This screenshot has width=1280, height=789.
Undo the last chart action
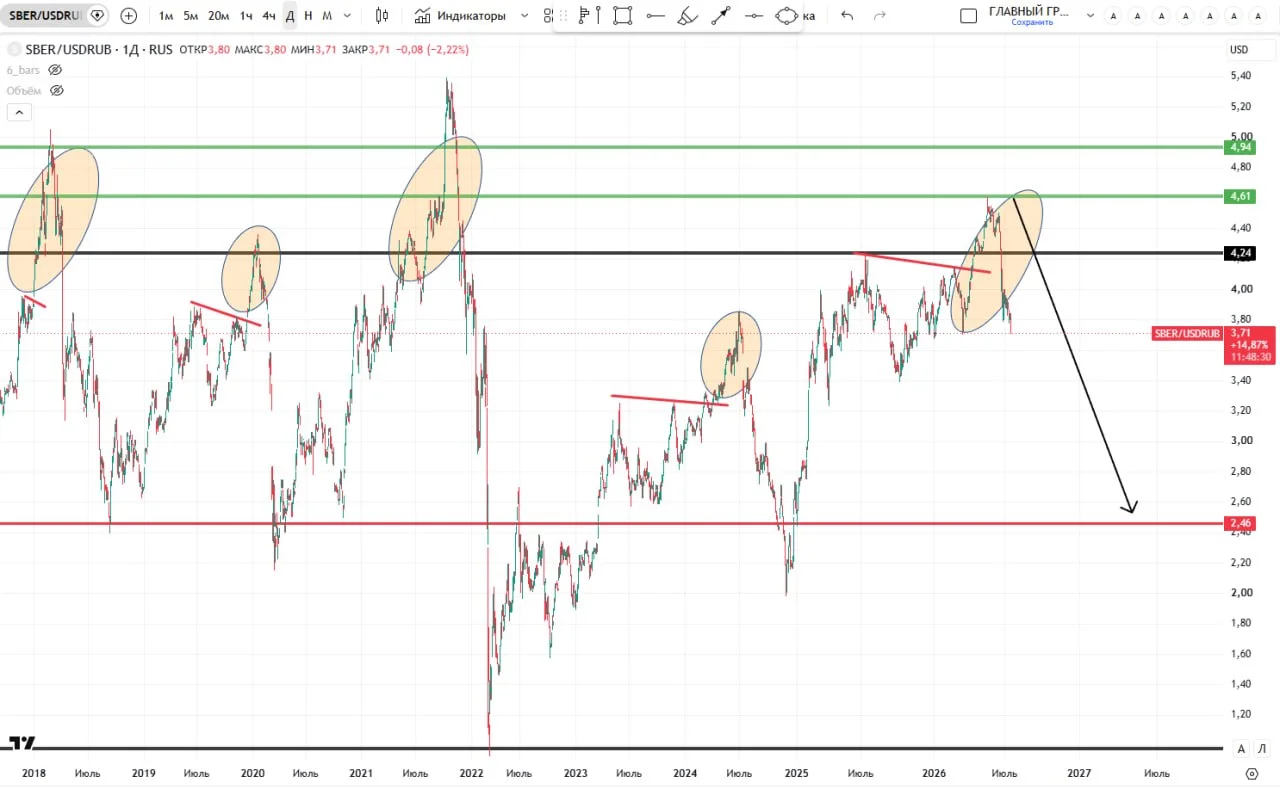(x=847, y=16)
